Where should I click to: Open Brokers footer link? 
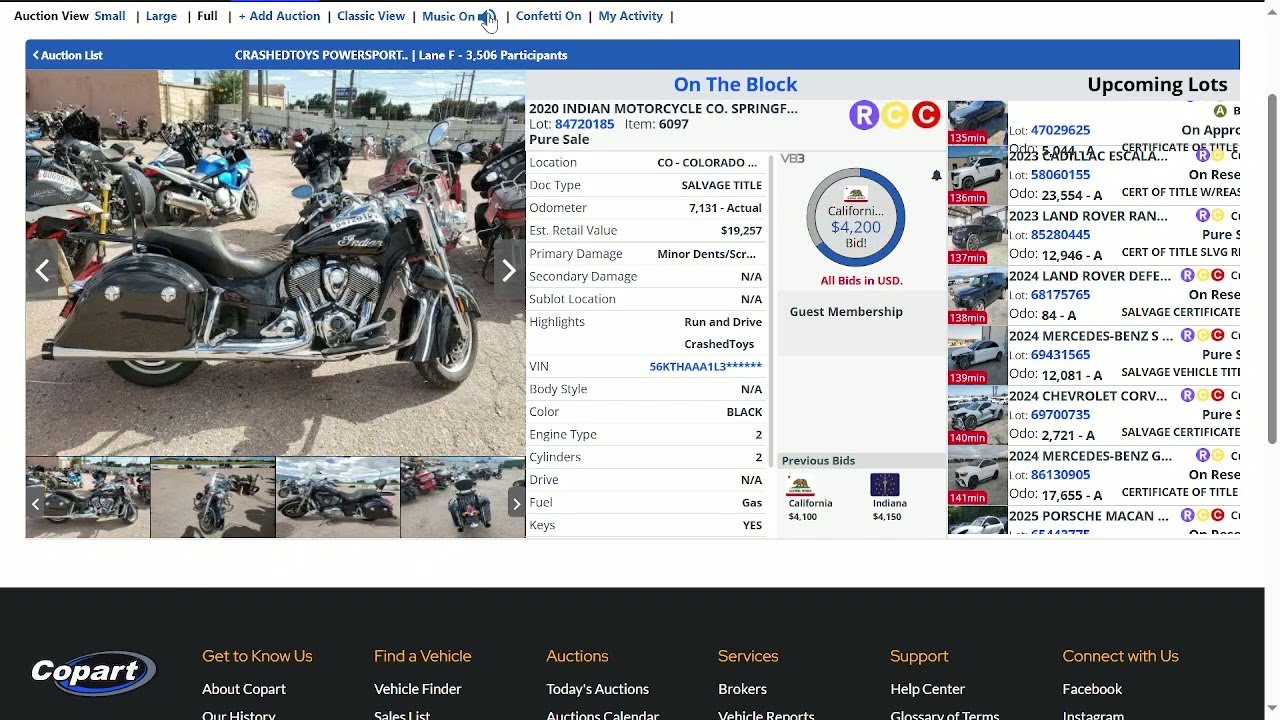(x=742, y=689)
